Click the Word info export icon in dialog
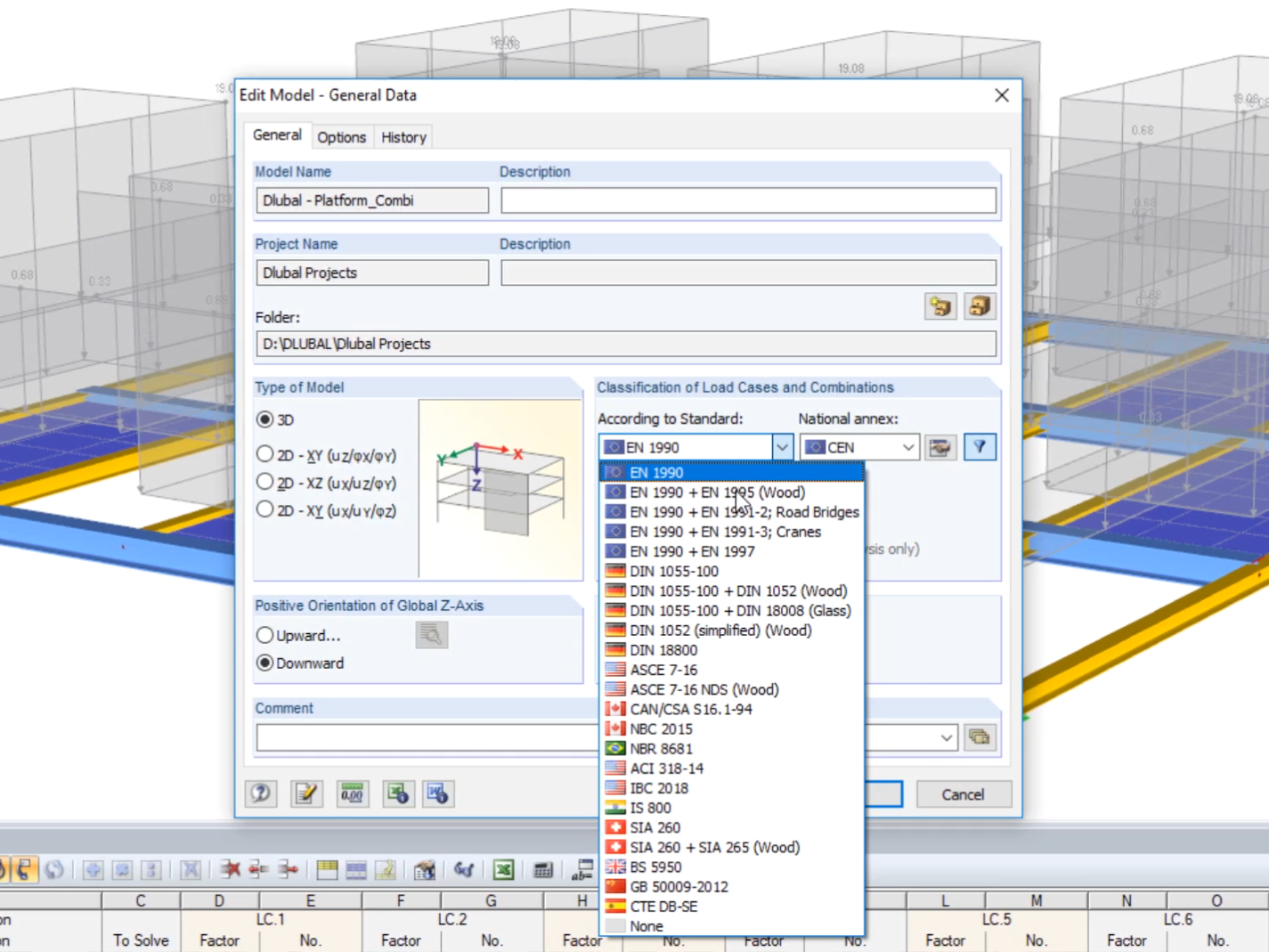This screenshot has height=952, width=1269. point(438,793)
